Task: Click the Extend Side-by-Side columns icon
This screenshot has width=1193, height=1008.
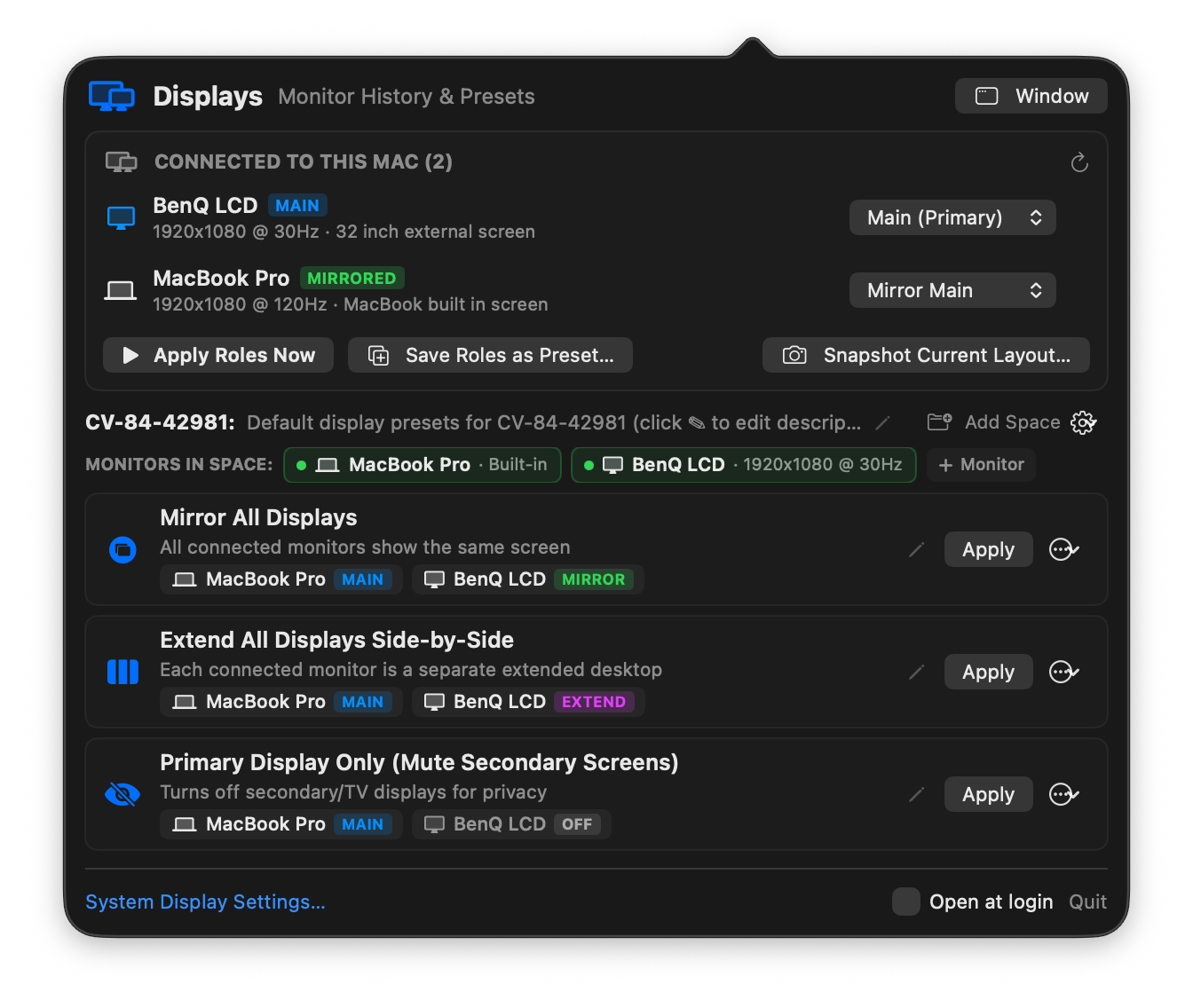Action: pyautogui.click(x=122, y=673)
